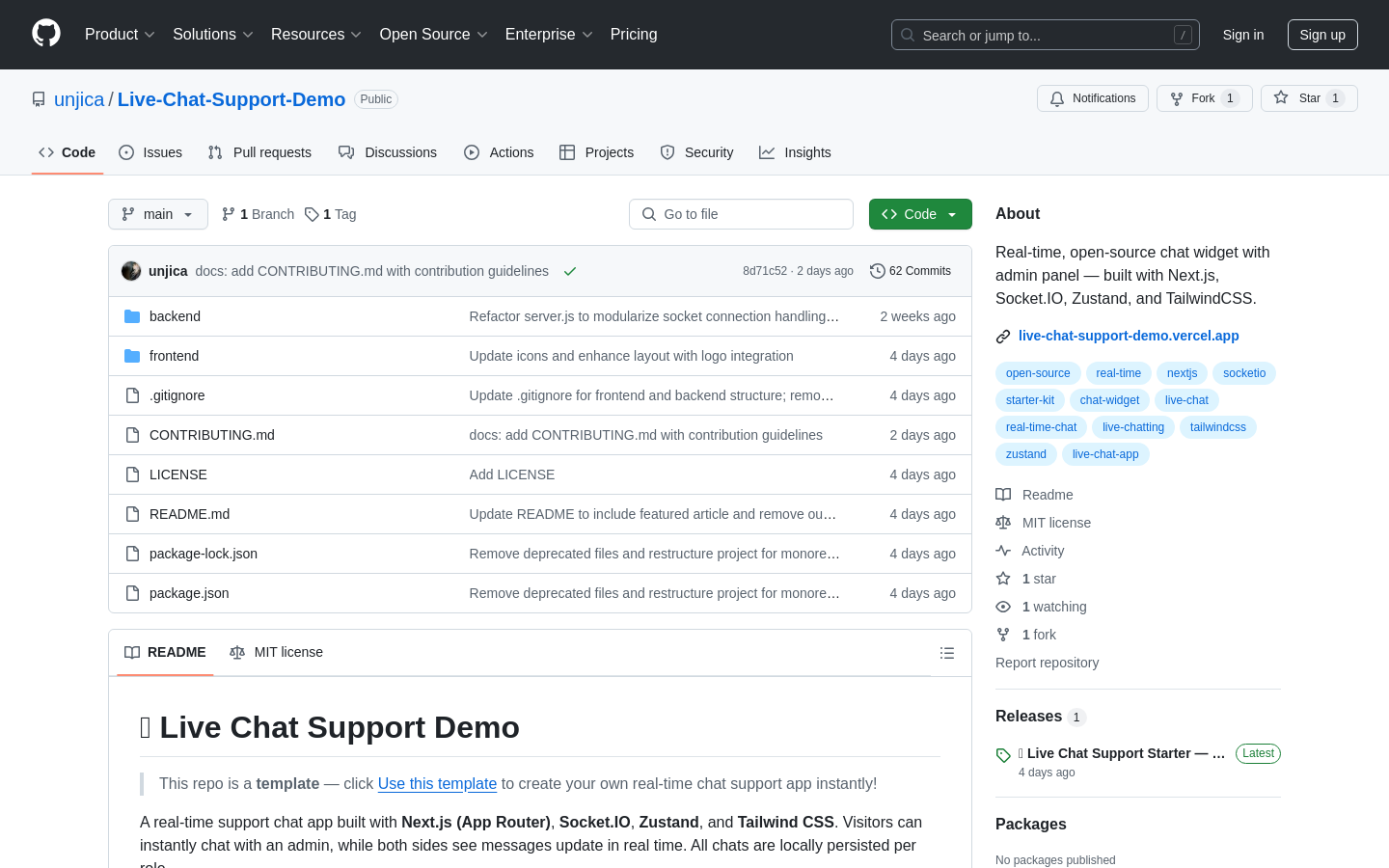Open the Live Chat Support Starter release

tap(1122, 753)
